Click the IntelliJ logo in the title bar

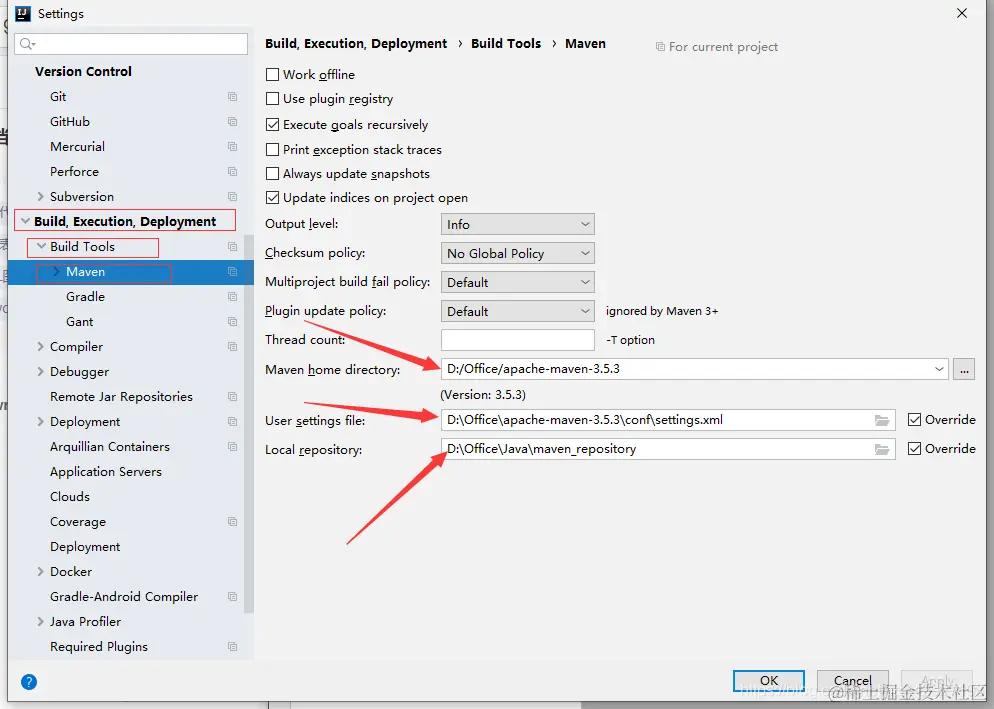tap(22, 13)
